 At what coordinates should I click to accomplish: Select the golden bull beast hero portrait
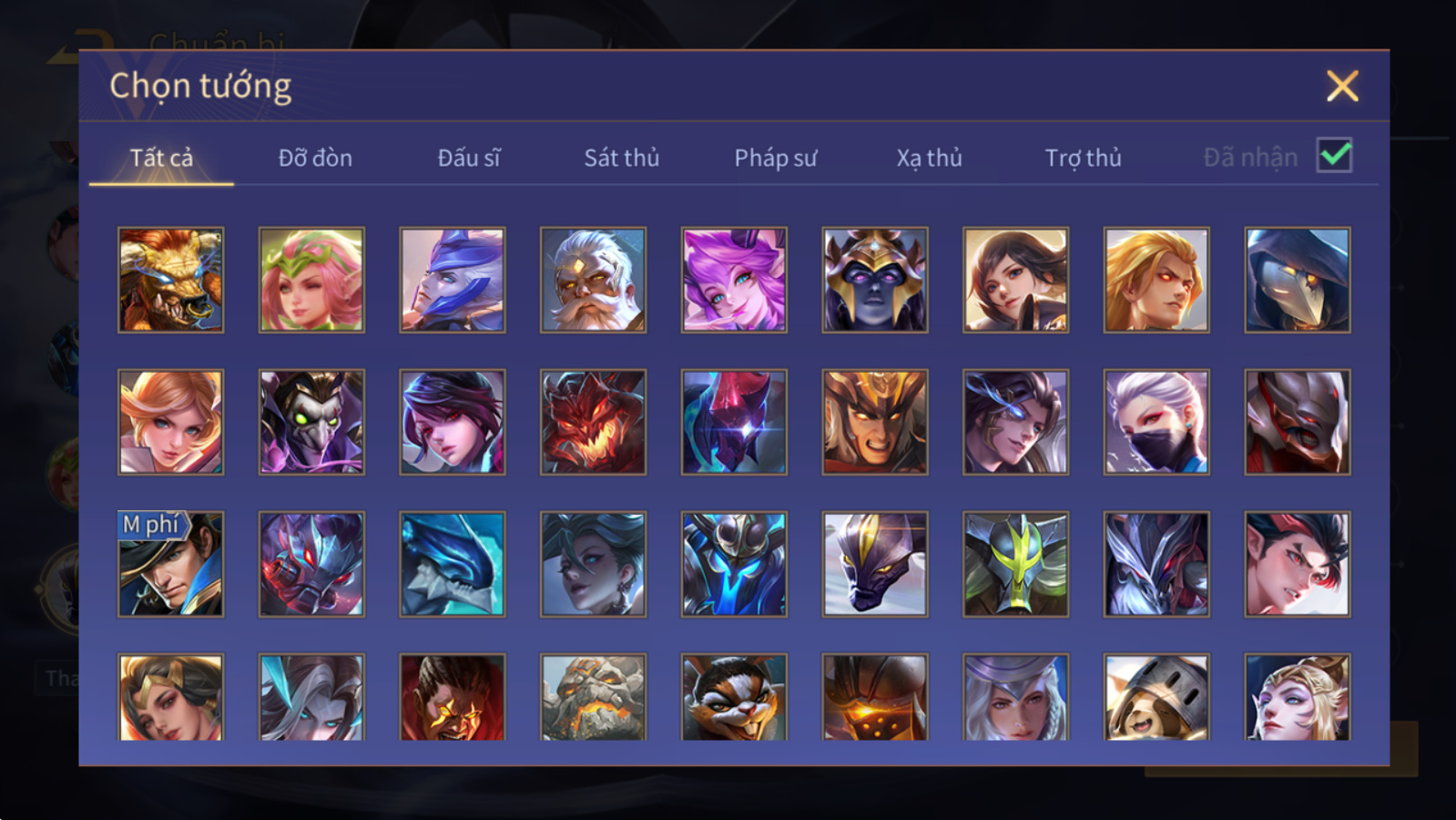[x=170, y=280]
